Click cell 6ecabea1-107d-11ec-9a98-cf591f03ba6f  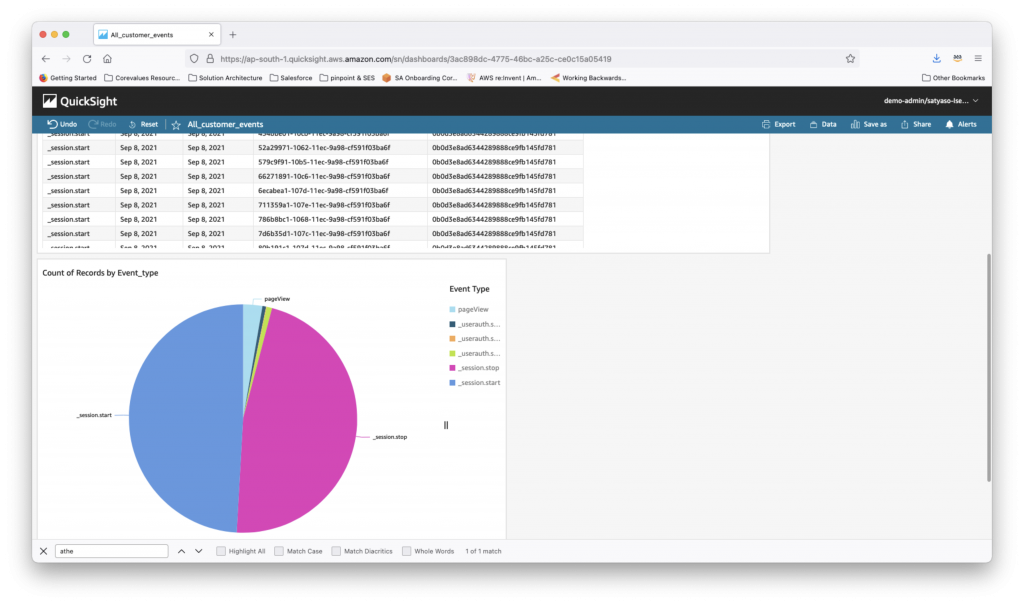(323, 191)
